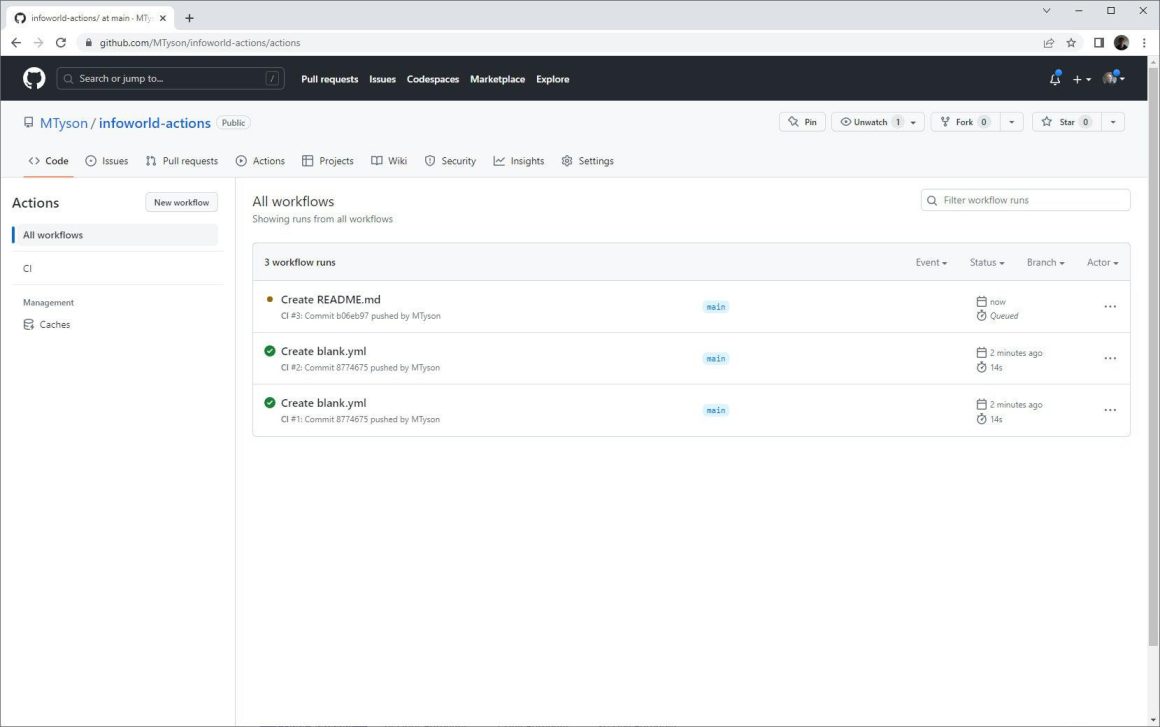The height and width of the screenshot is (727, 1160).
Task: Expand the Unwatch dropdown arrow
Action: 914,122
